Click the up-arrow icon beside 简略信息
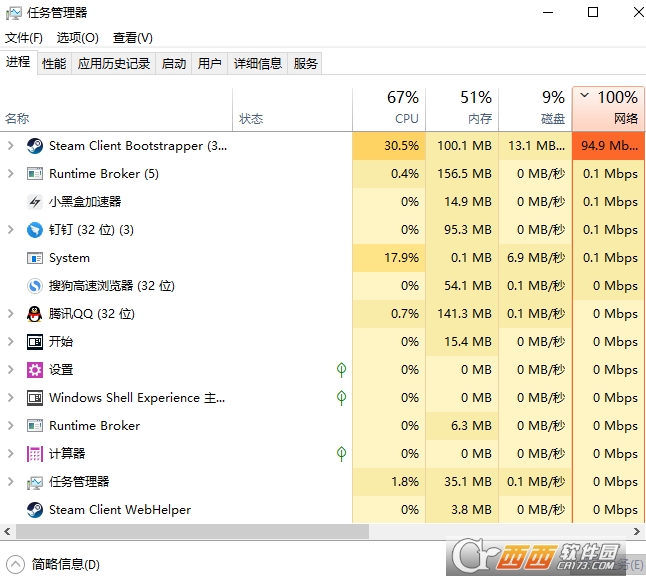This screenshot has width=646, height=586. coord(16,564)
